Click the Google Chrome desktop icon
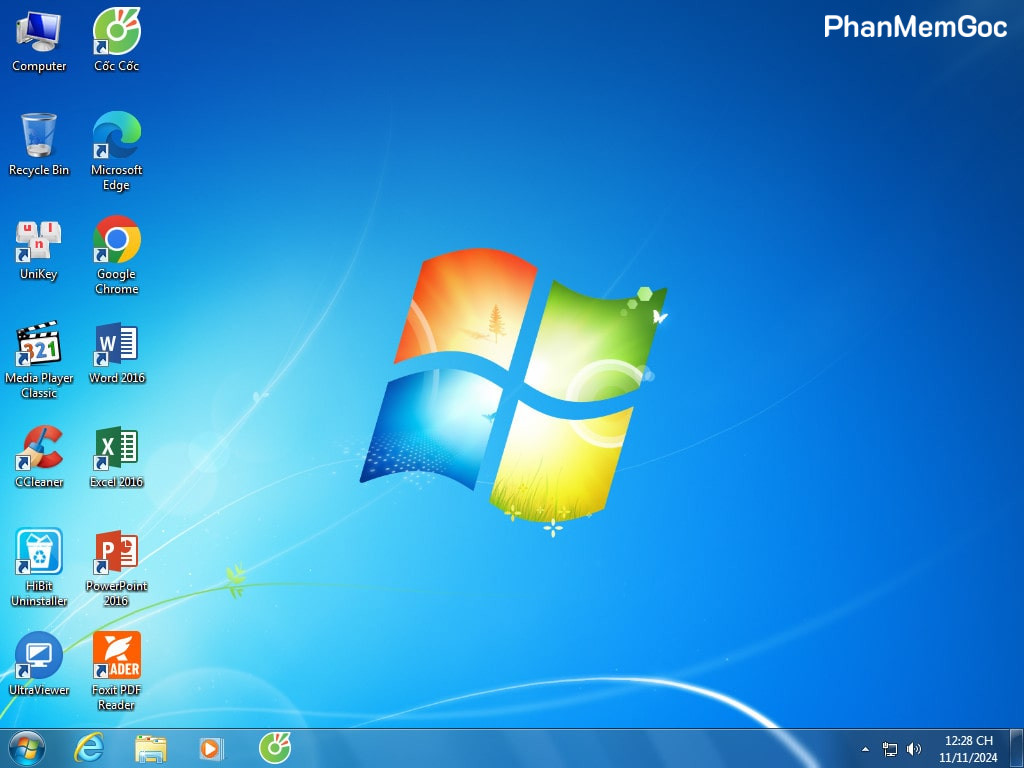This screenshot has height=768, width=1024. 116,241
